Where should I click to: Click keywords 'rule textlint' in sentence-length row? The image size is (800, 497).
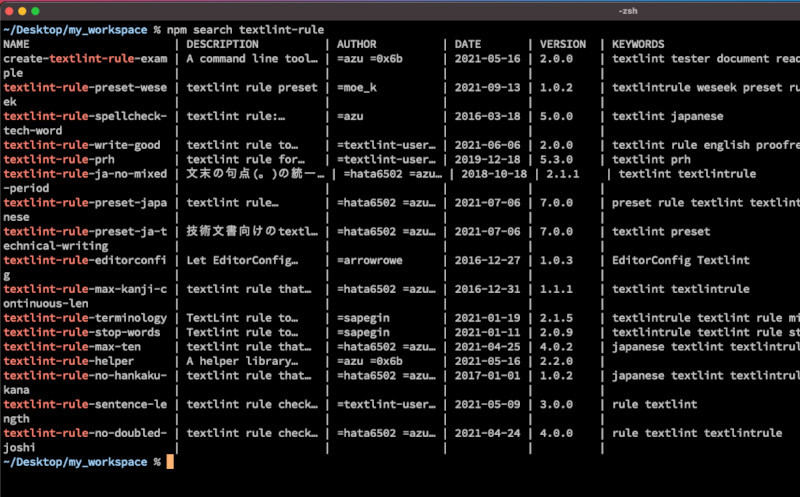click(655, 404)
